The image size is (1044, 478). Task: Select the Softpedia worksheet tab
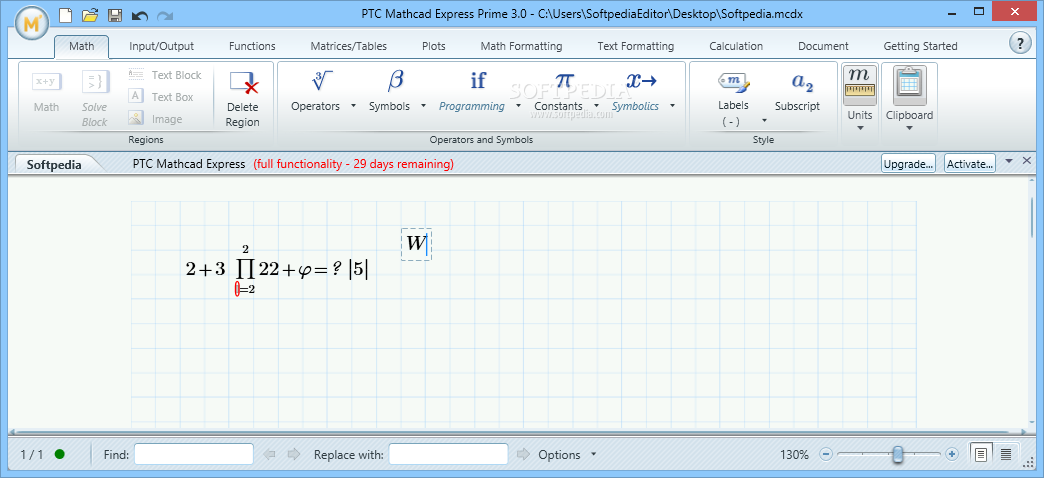[x=54, y=164]
